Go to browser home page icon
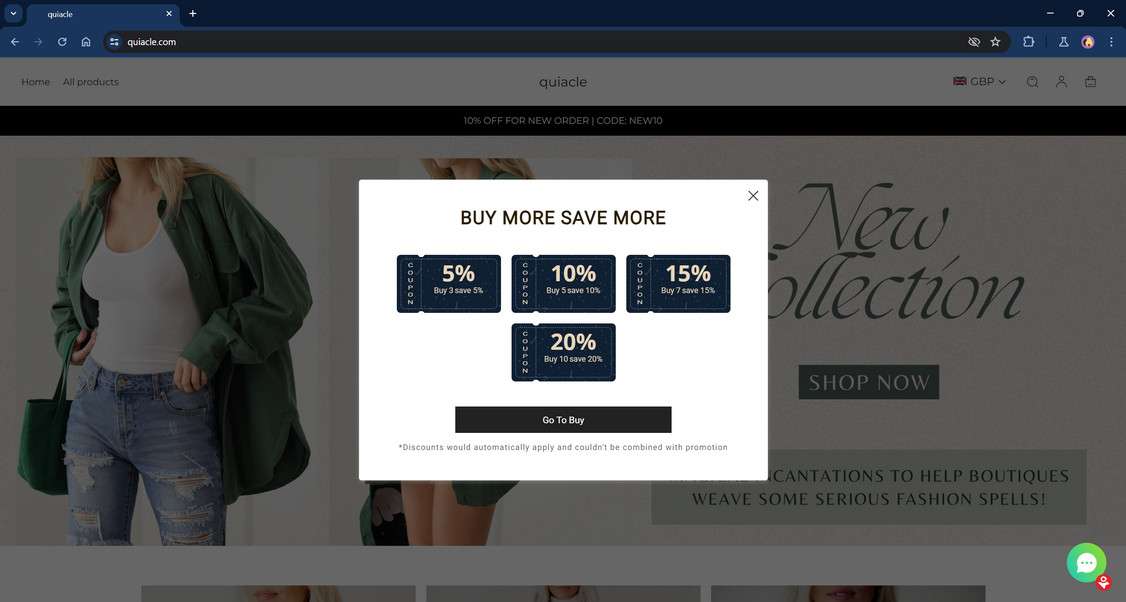The image size is (1126, 602). (85, 42)
